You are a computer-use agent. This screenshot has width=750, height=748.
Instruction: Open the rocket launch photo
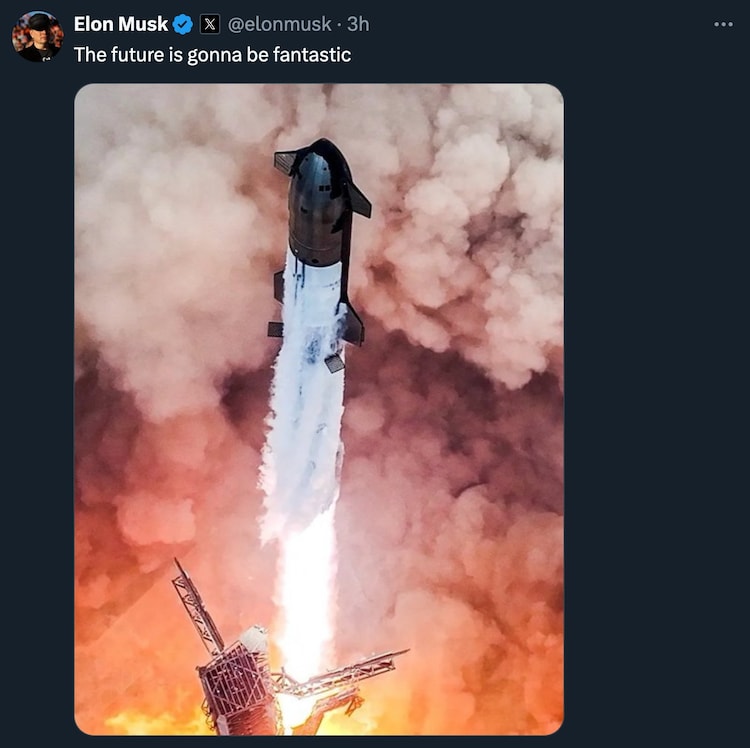(x=318, y=408)
